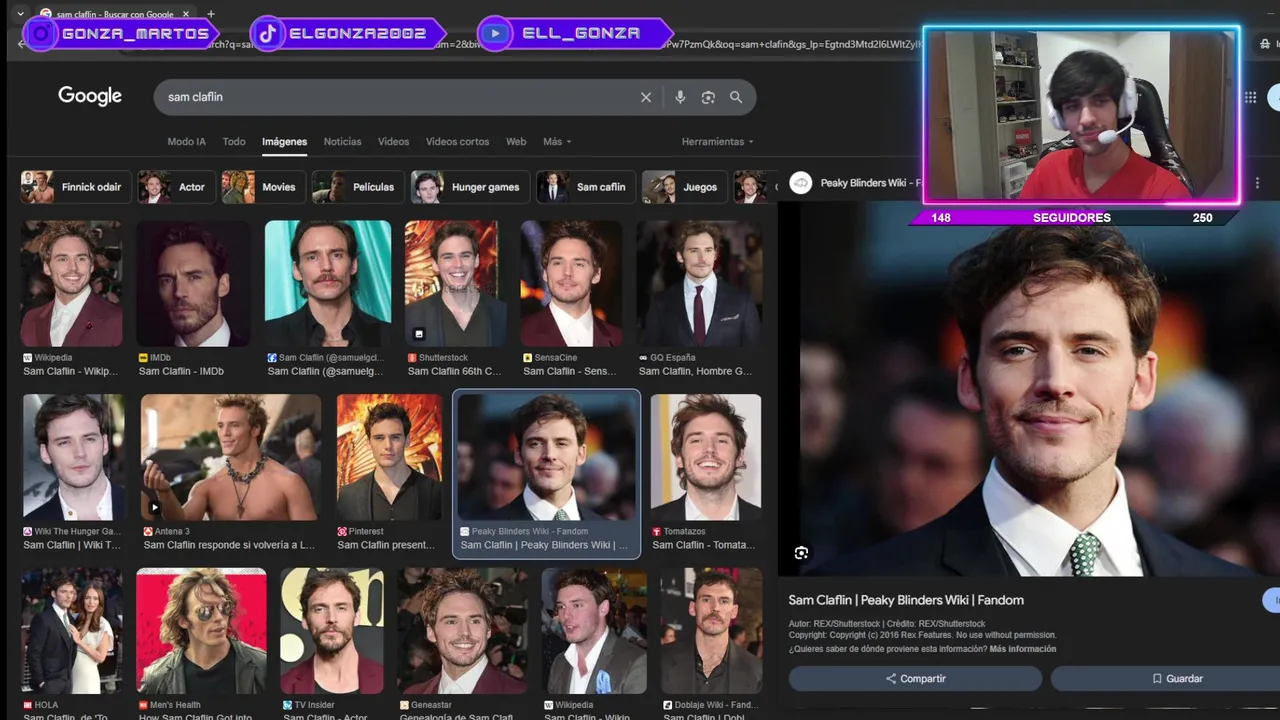Save the image with Guardar button
Screen dimensions: 1280x720
[x=1177, y=678]
